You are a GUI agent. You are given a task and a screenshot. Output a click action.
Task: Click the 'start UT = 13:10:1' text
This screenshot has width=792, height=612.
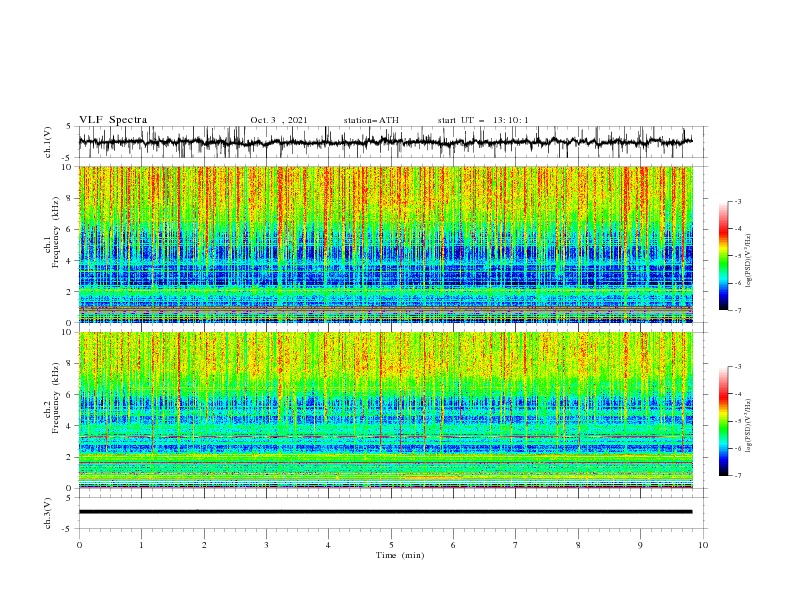coord(482,120)
